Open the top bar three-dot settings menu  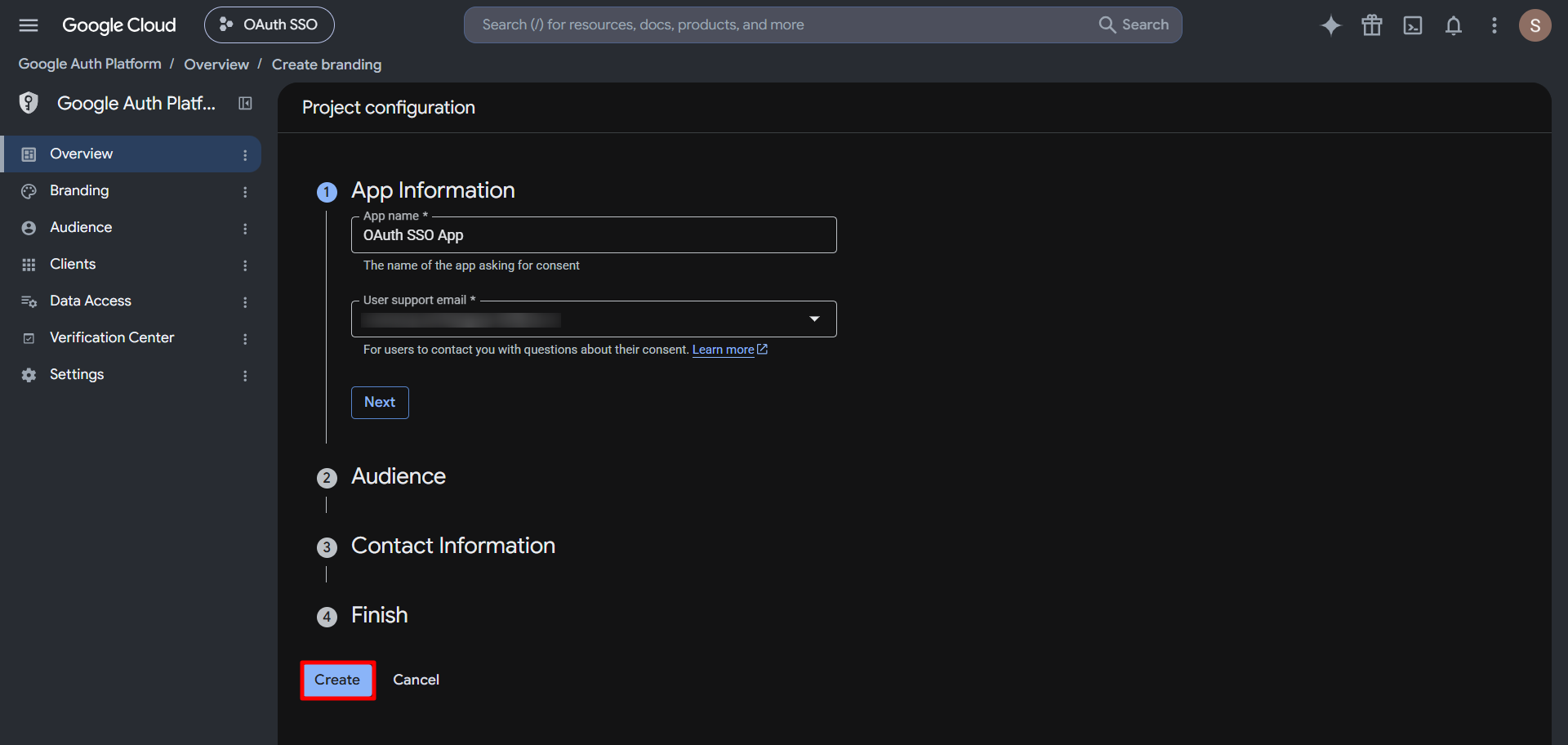[x=1494, y=25]
